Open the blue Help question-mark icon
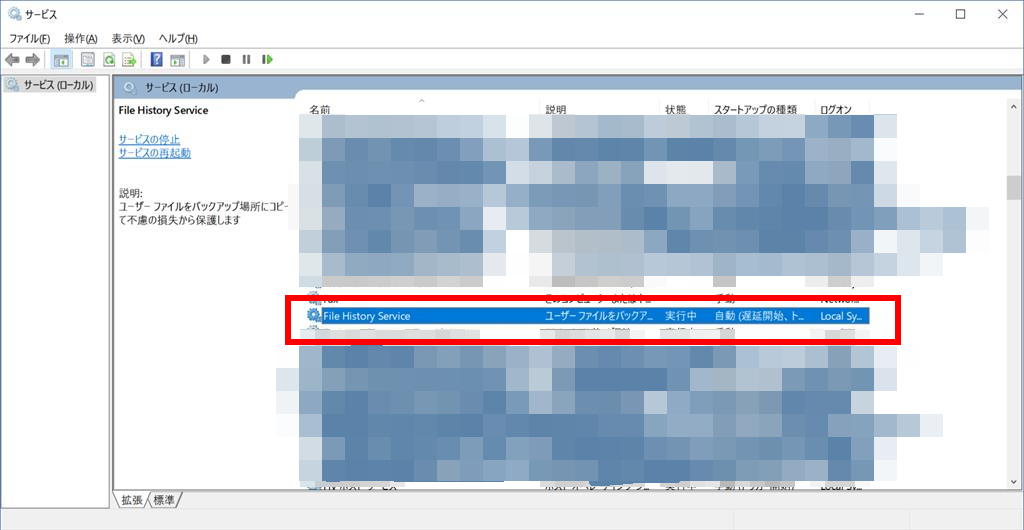This screenshot has height=530, width=1024. tap(157, 60)
